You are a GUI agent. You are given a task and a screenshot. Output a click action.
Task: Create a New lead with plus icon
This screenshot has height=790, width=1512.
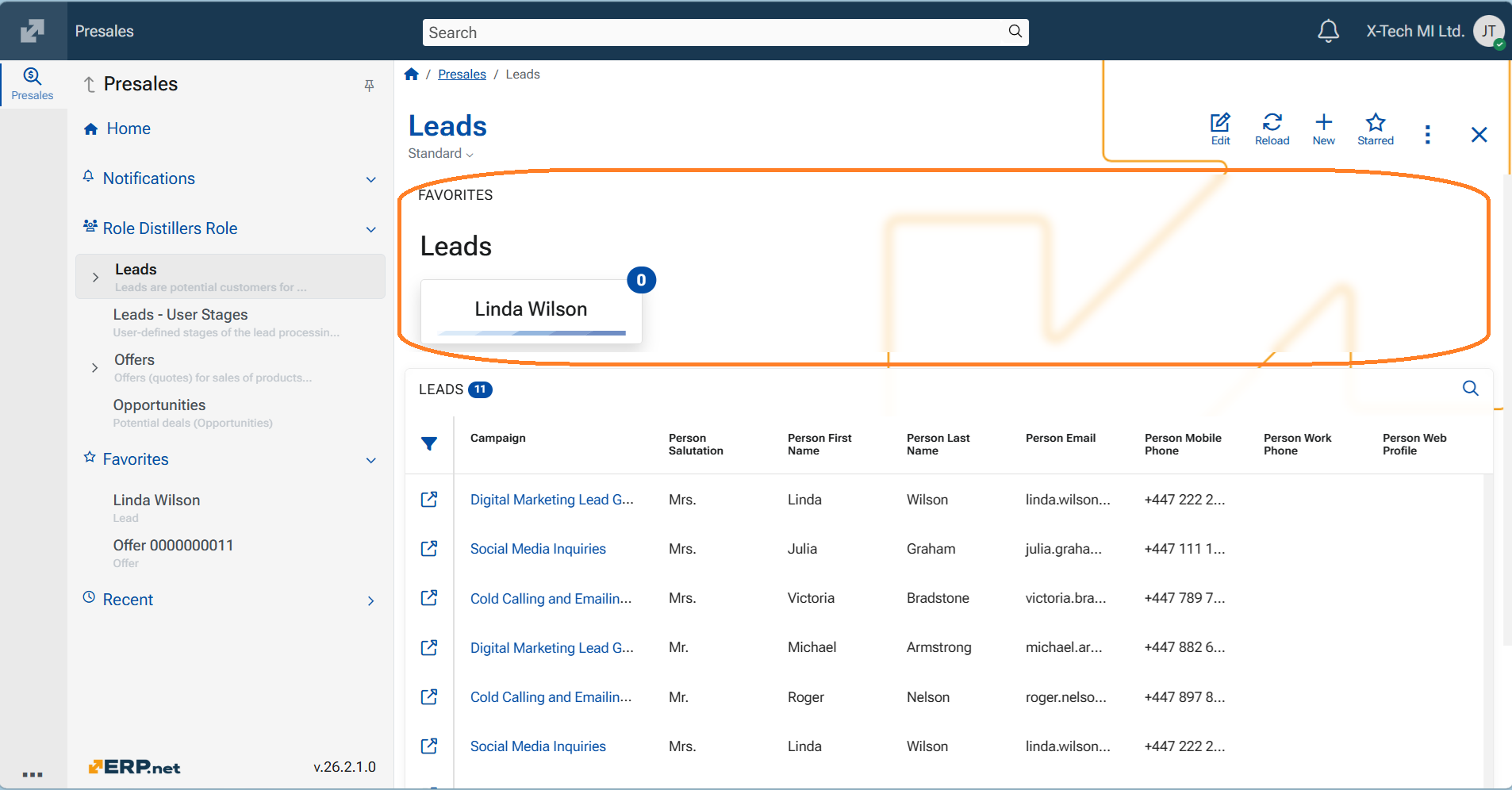(x=1323, y=128)
